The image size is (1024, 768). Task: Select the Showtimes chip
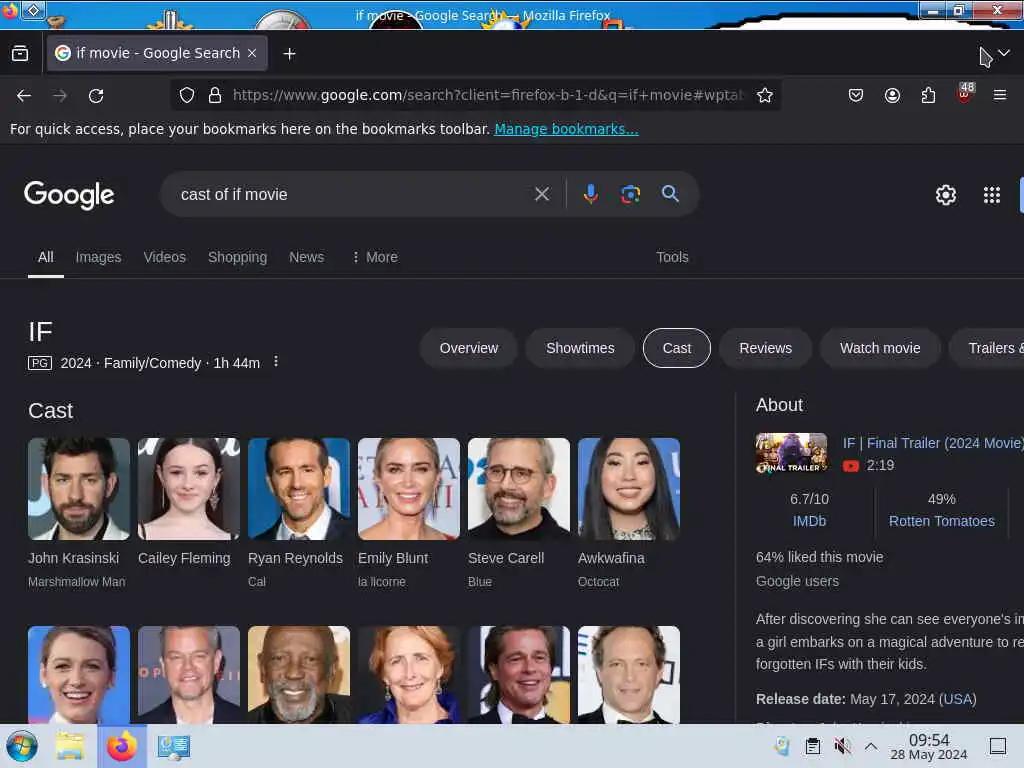pos(580,348)
